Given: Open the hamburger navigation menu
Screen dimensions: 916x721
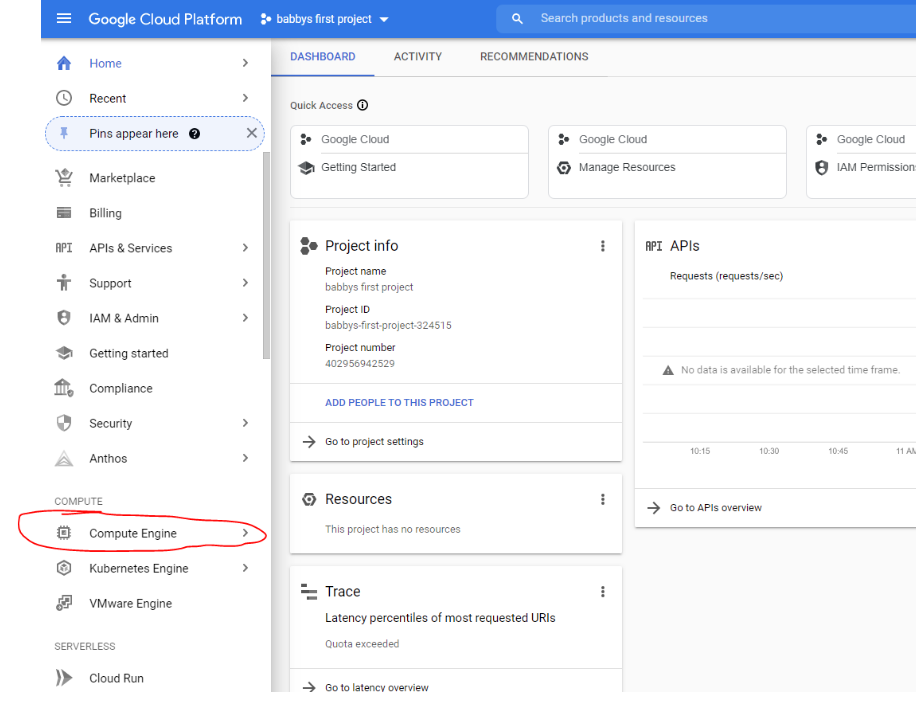Looking at the screenshot, I should tap(64, 19).
